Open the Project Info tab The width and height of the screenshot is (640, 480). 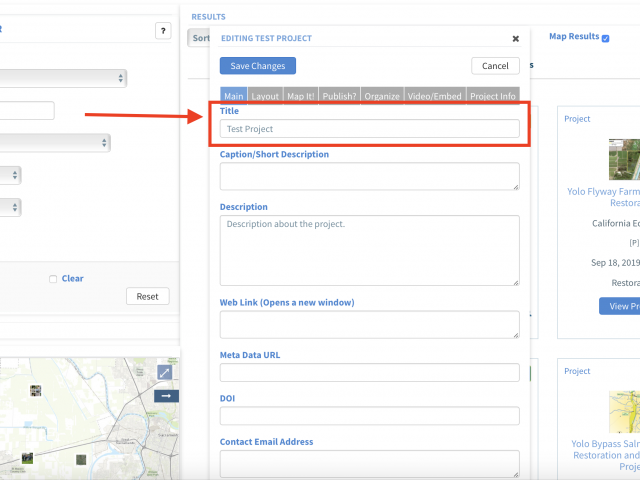click(493, 96)
